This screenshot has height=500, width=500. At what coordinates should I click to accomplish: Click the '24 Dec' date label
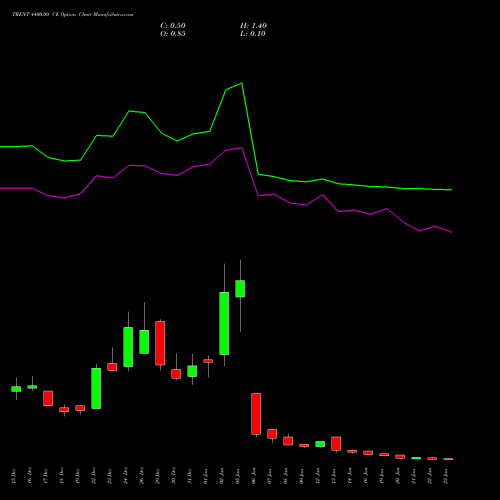tap(125, 476)
